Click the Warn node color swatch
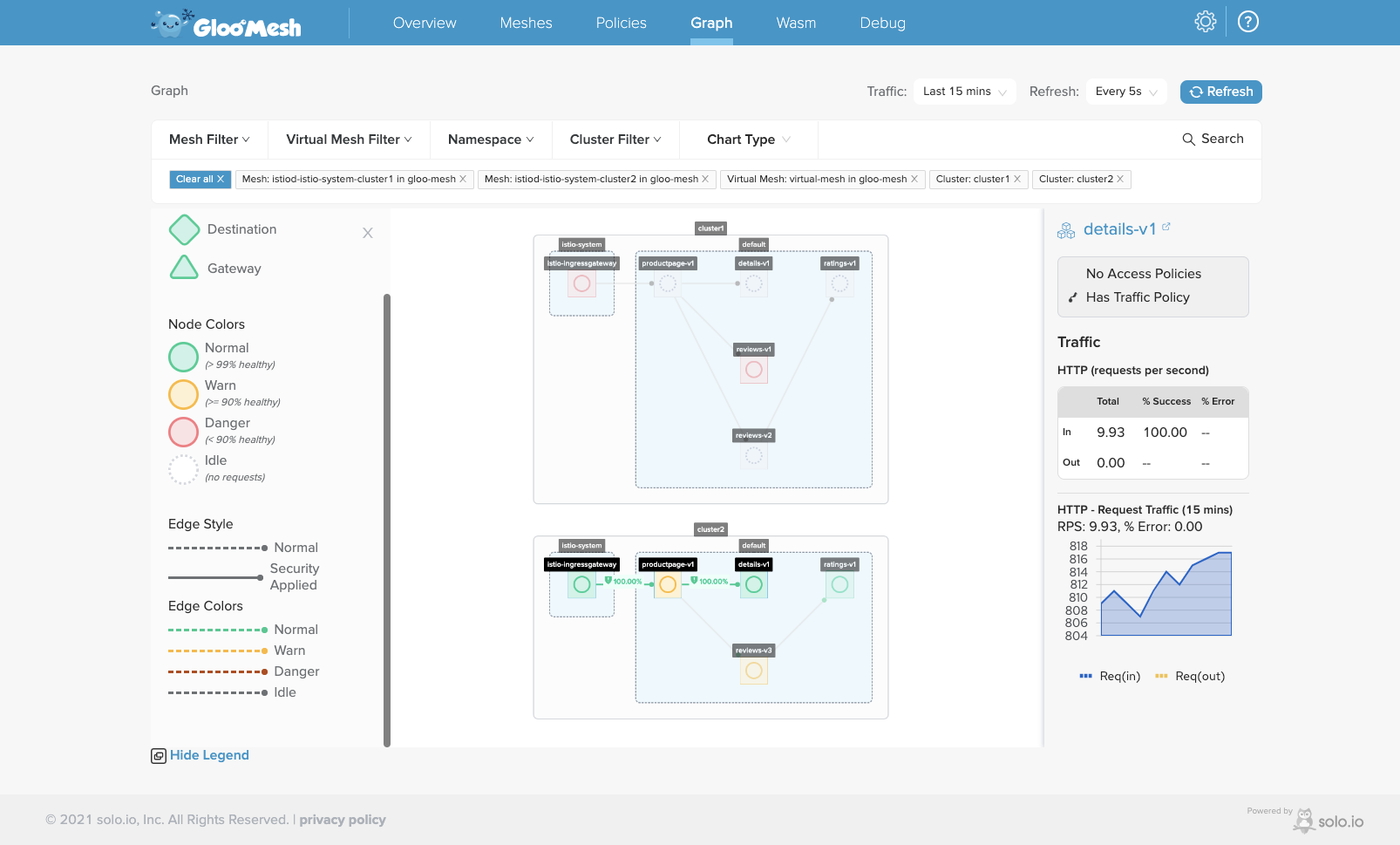 click(x=183, y=394)
